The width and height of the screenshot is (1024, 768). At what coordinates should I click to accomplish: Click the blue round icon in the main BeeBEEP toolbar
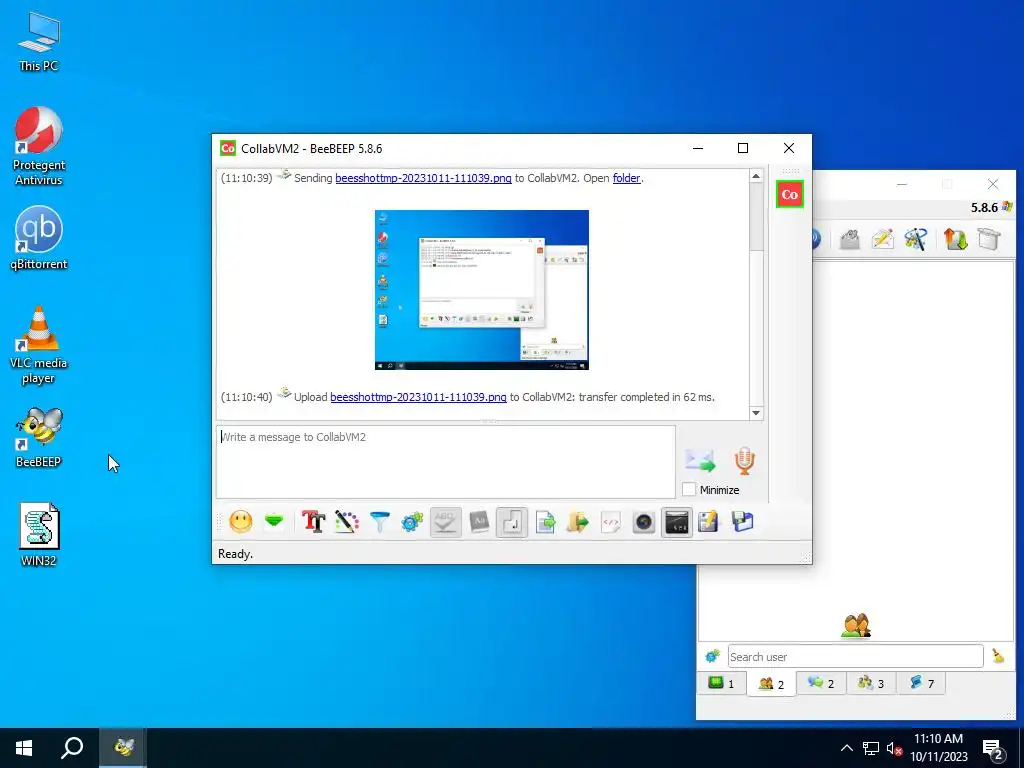tap(816, 239)
